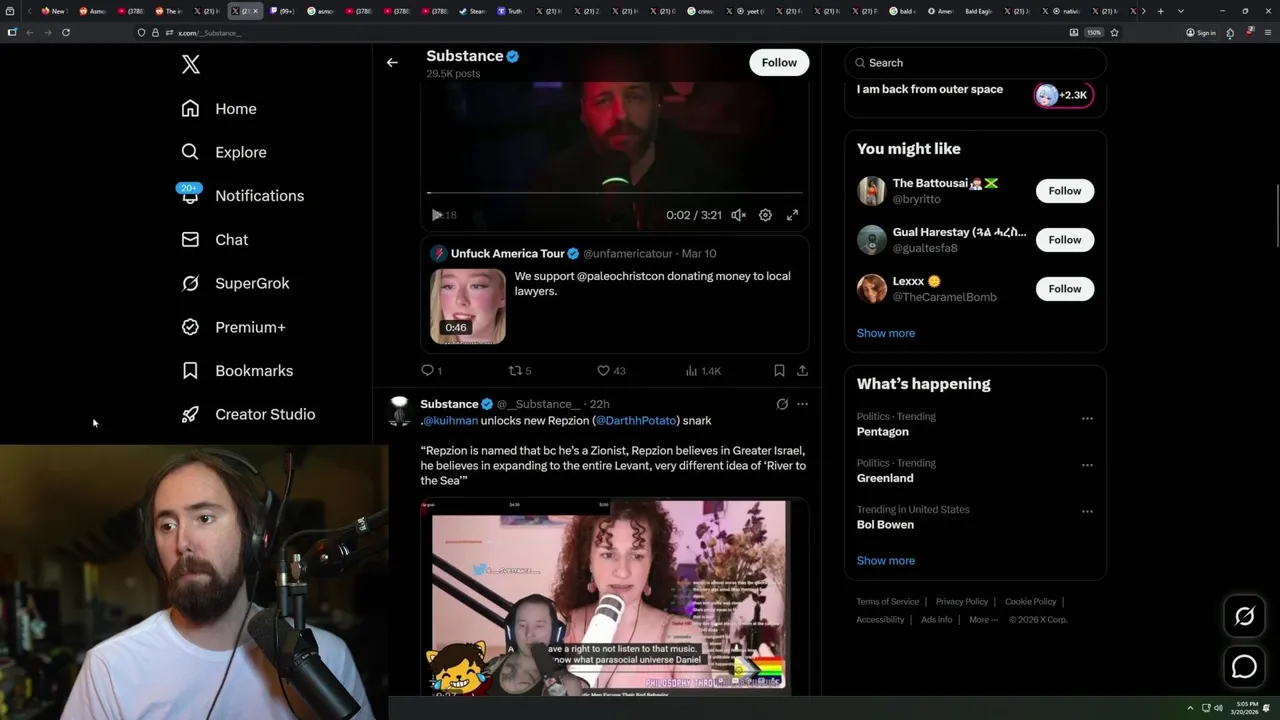Click the X logo icon
Image resolution: width=1280 pixels, height=720 pixels.
191,65
